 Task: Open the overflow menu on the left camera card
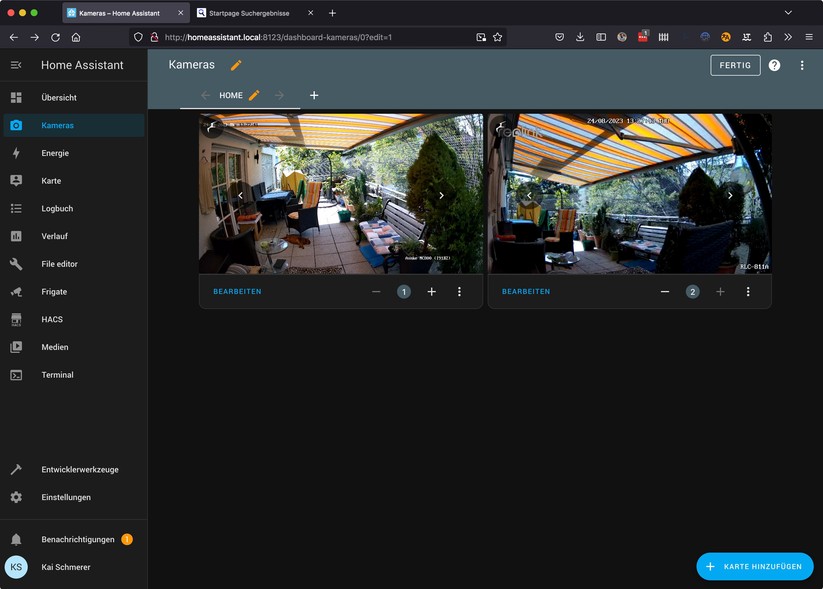tap(459, 291)
